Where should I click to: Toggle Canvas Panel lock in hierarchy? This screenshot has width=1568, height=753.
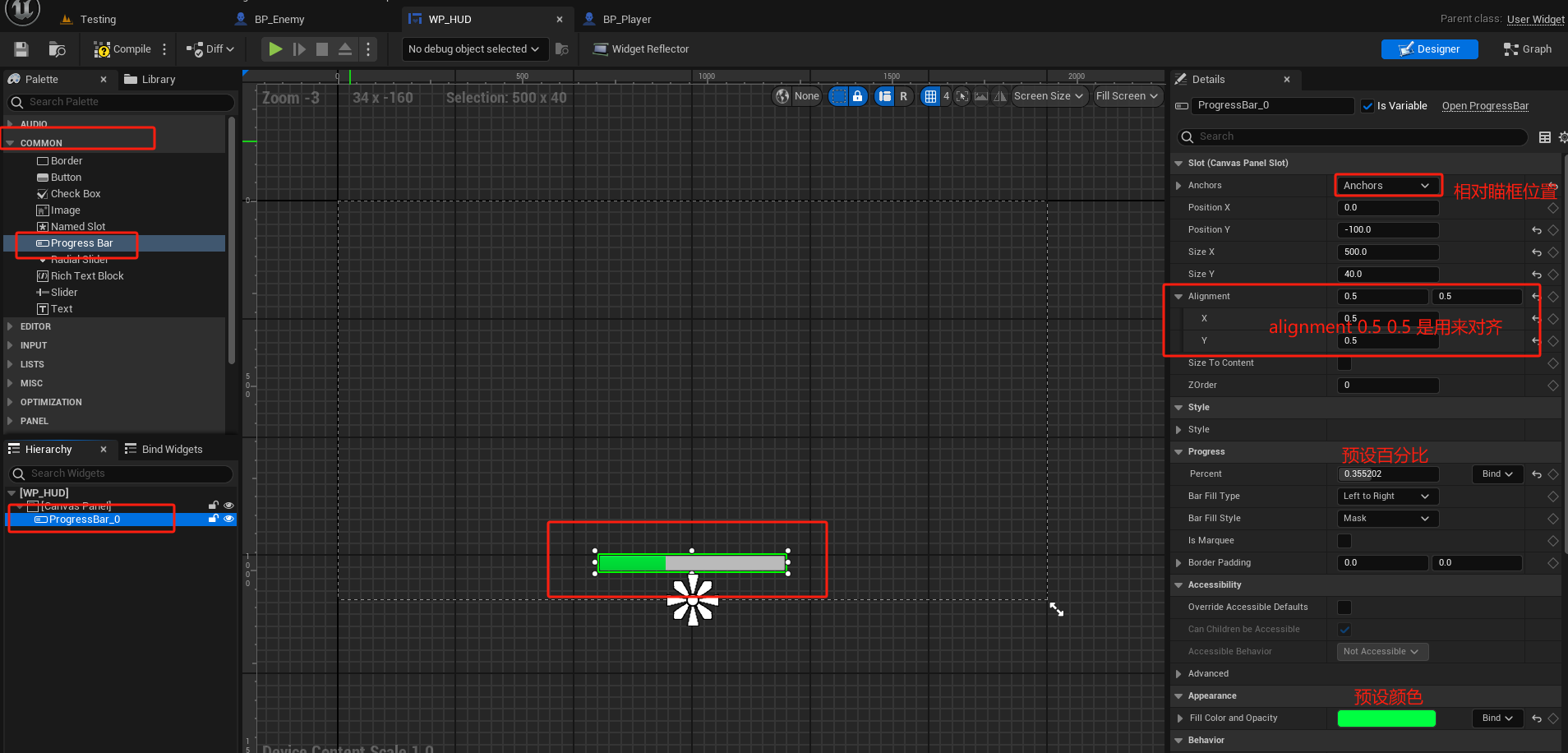coord(214,506)
